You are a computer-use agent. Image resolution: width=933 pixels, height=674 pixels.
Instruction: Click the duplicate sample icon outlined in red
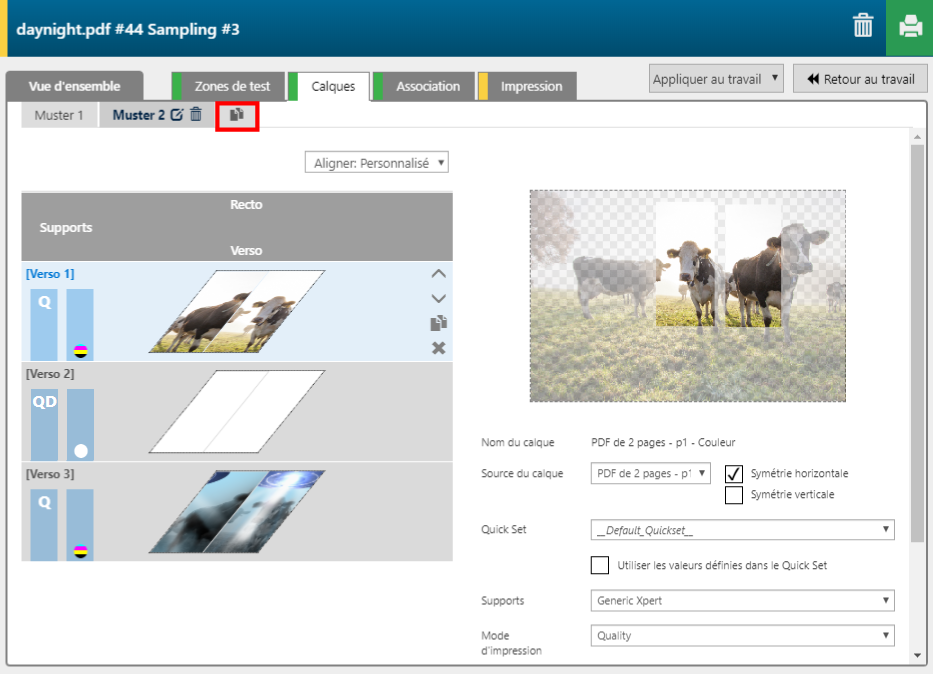[237, 115]
